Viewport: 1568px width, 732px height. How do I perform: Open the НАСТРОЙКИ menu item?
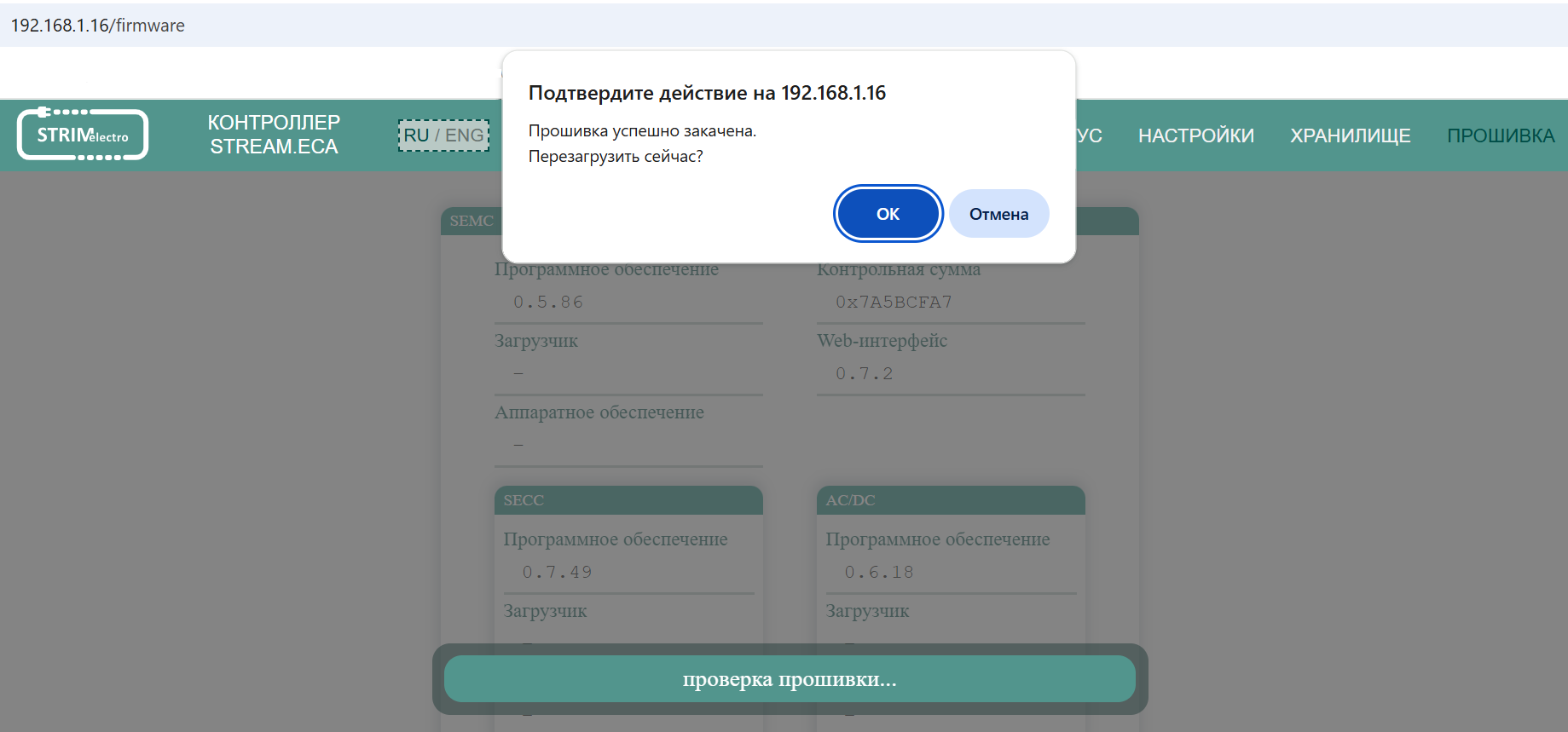(1195, 135)
